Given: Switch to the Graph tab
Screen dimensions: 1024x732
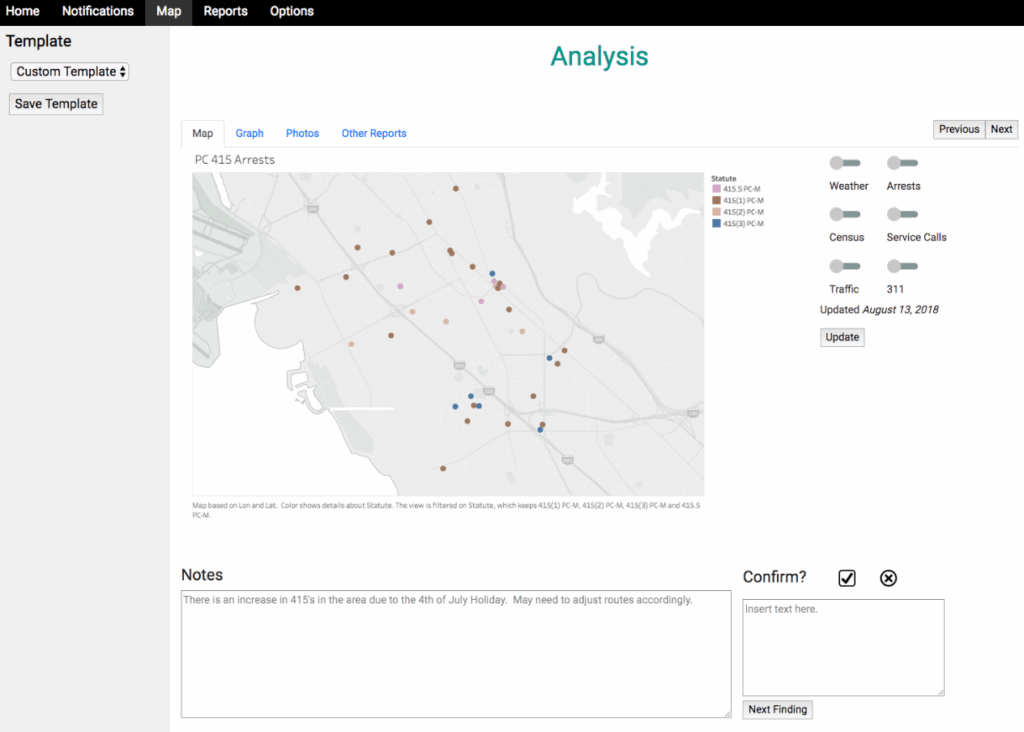Looking at the screenshot, I should [x=250, y=134].
